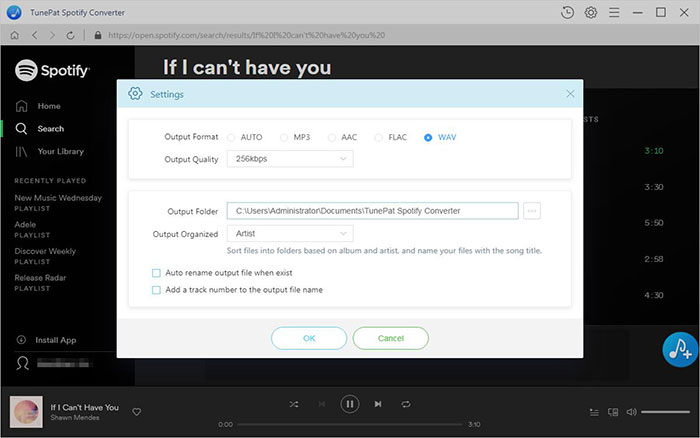Toggle repeat mode

click(x=406, y=404)
